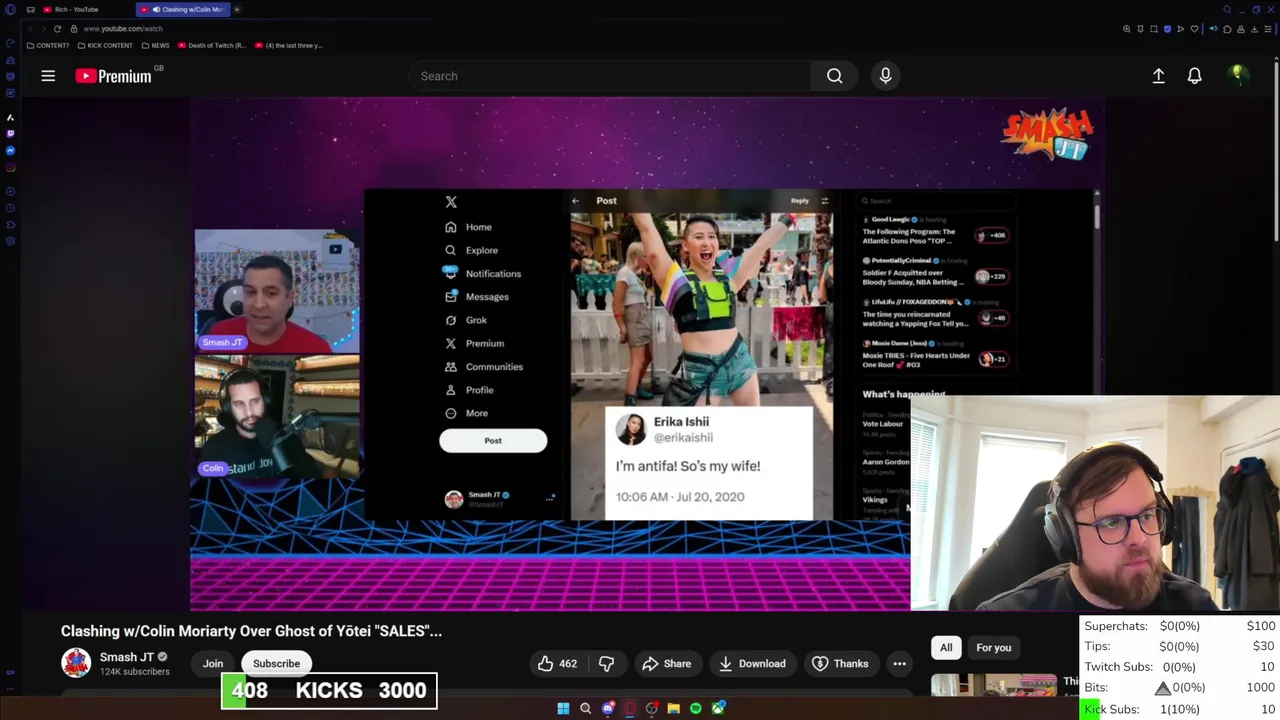Start voice search with the microphone
1280x720 pixels.
pyautogui.click(x=885, y=76)
